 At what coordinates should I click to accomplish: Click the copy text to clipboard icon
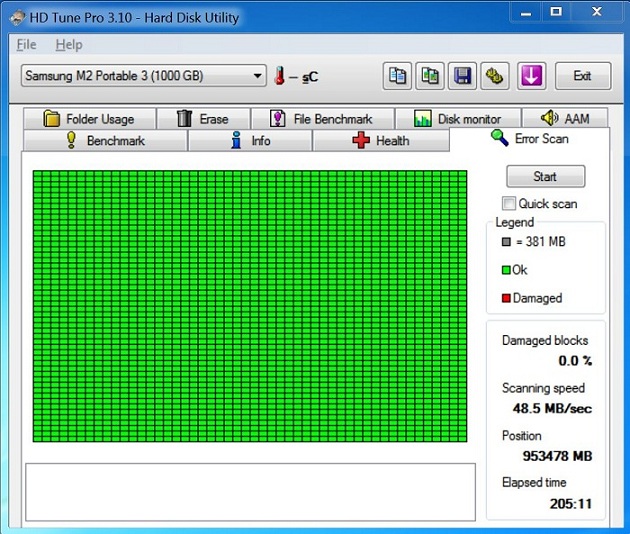pyautogui.click(x=398, y=76)
